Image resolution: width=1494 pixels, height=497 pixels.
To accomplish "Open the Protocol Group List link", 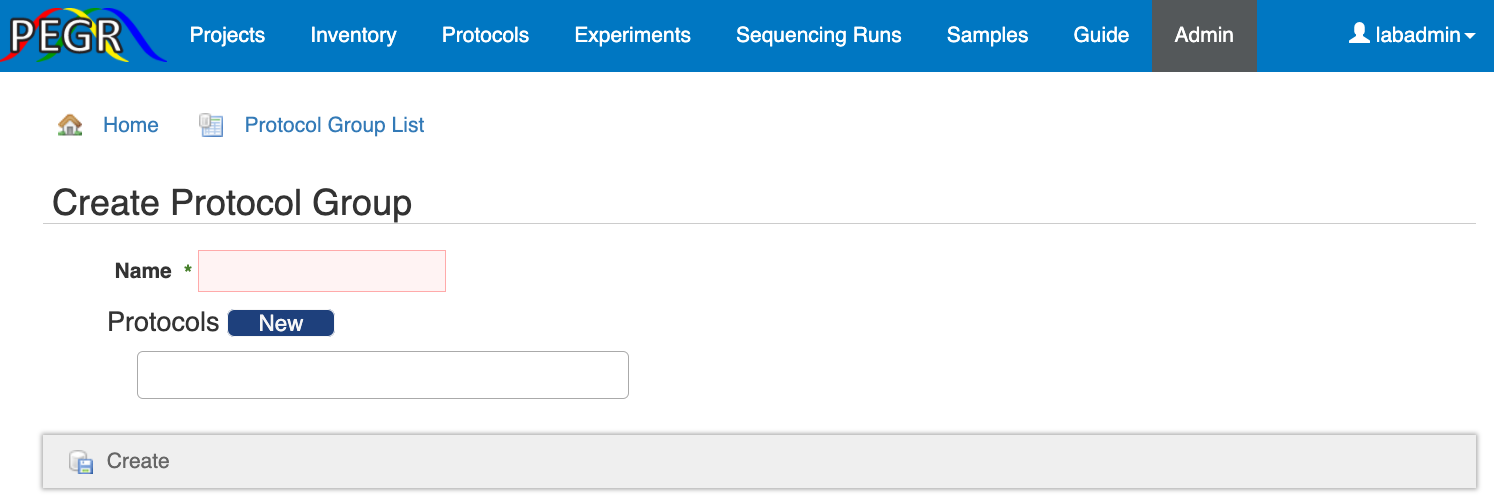I will pos(334,125).
